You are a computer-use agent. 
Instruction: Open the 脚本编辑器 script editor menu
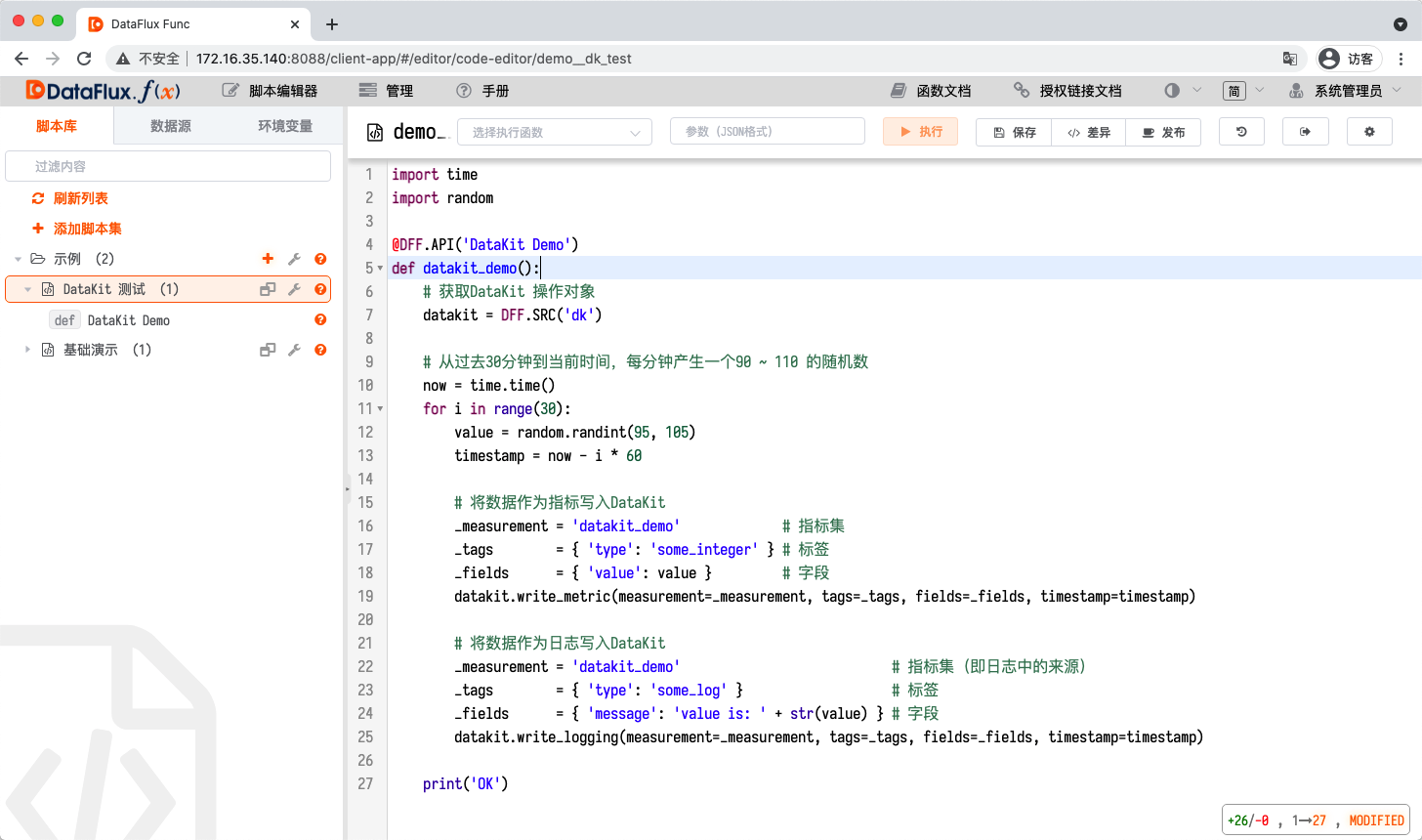coord(271,91)
